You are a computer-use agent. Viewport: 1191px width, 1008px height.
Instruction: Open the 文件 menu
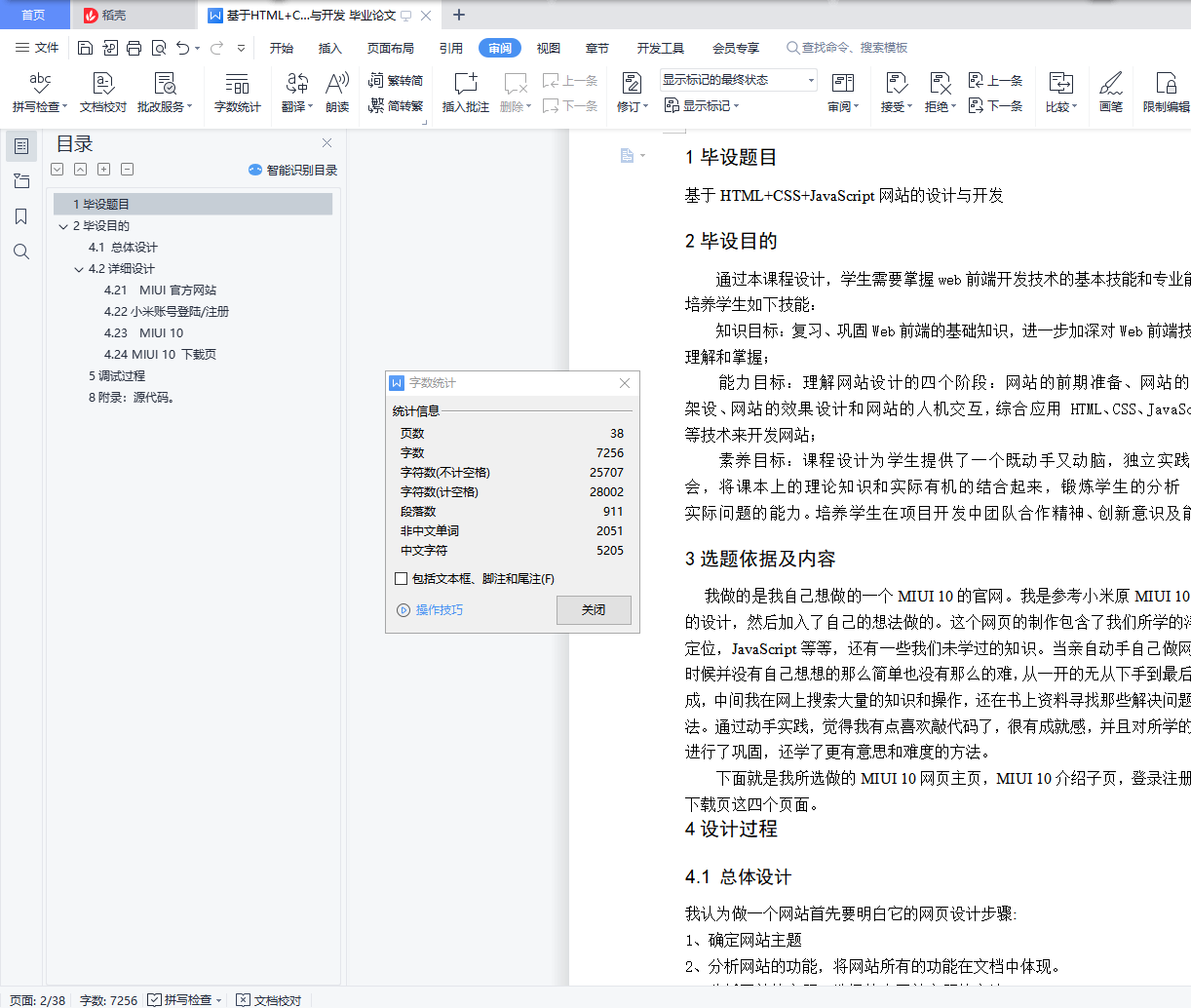(37, 48)
